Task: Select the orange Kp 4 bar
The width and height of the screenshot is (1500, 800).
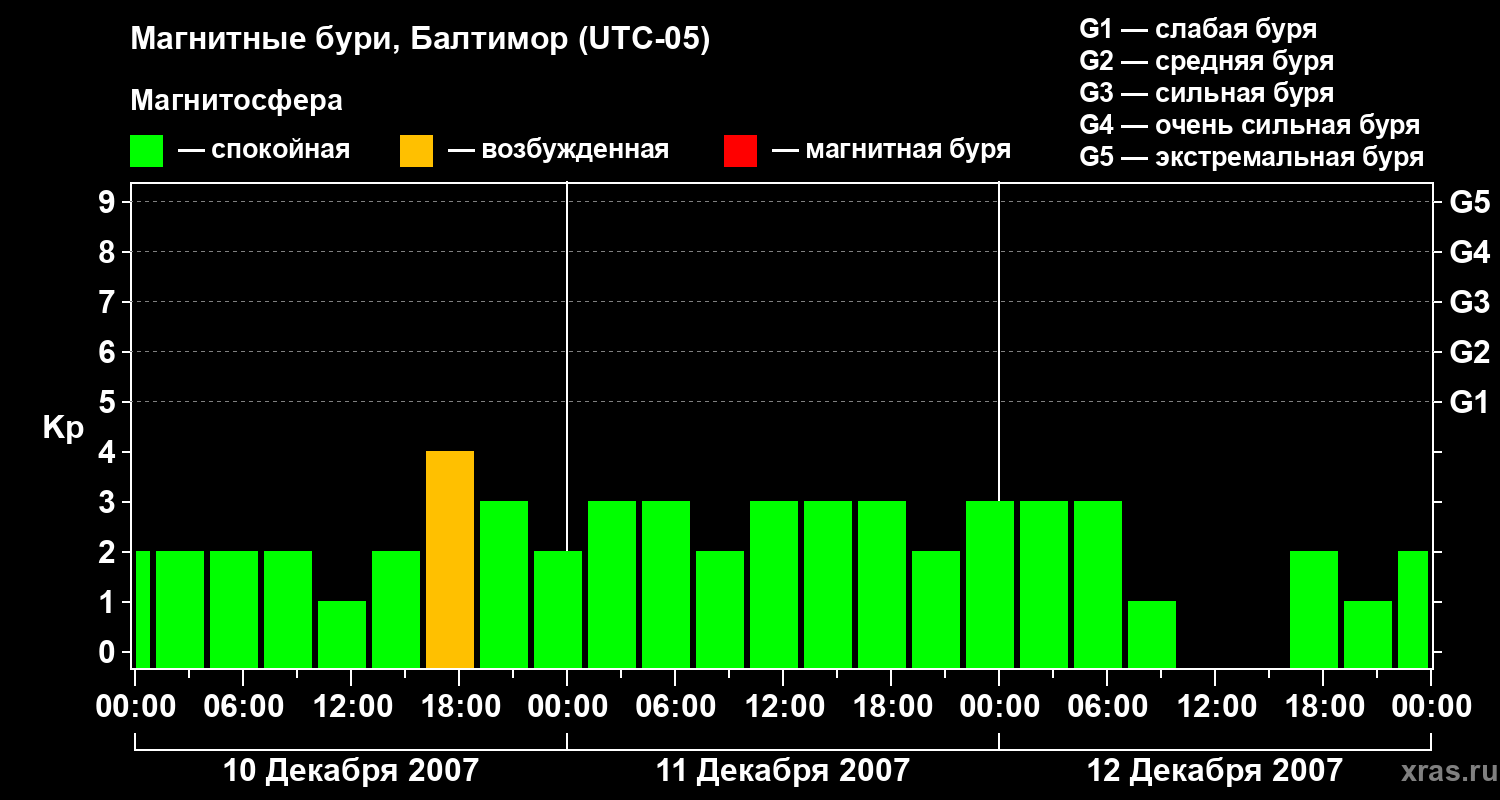Action: [450, 560]
